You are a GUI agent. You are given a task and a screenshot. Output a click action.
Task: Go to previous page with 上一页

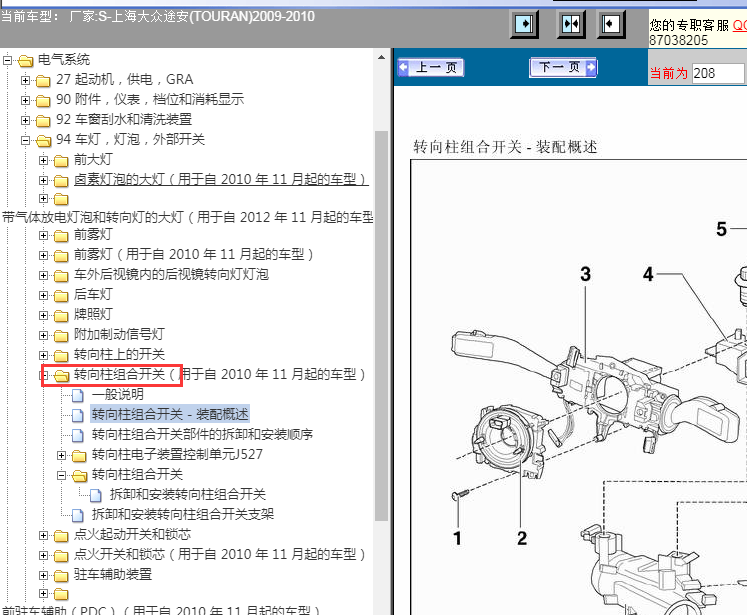click(x=431, y=68)
